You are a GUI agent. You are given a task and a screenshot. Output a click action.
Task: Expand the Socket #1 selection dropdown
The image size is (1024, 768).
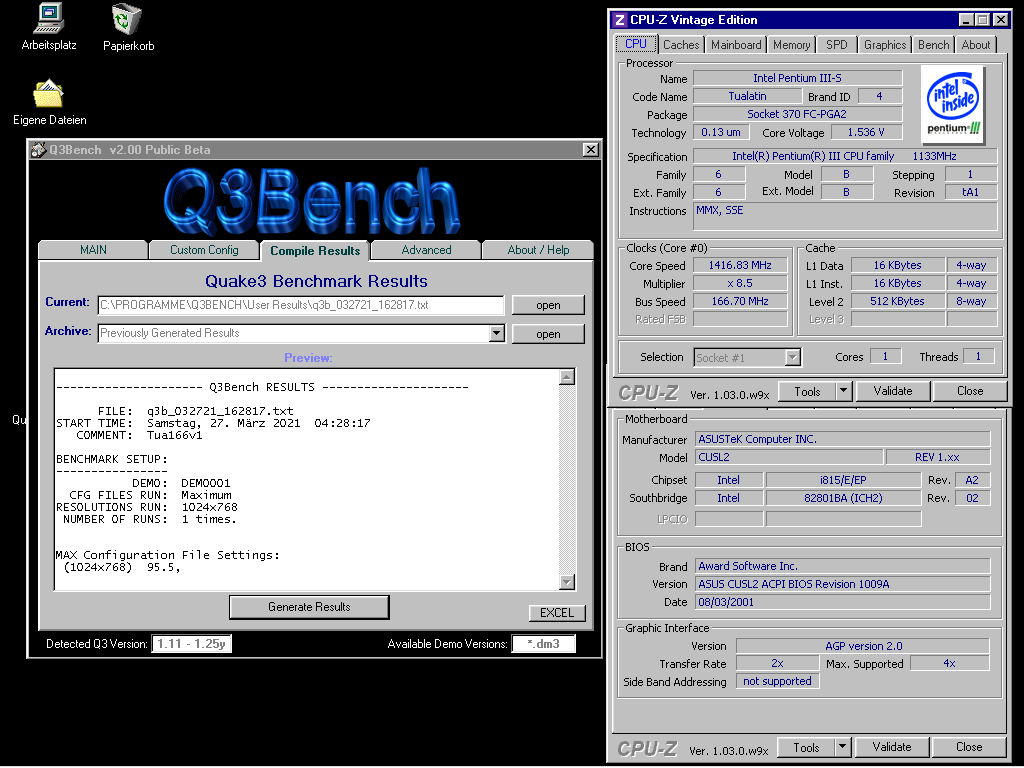tap(792, 357)
